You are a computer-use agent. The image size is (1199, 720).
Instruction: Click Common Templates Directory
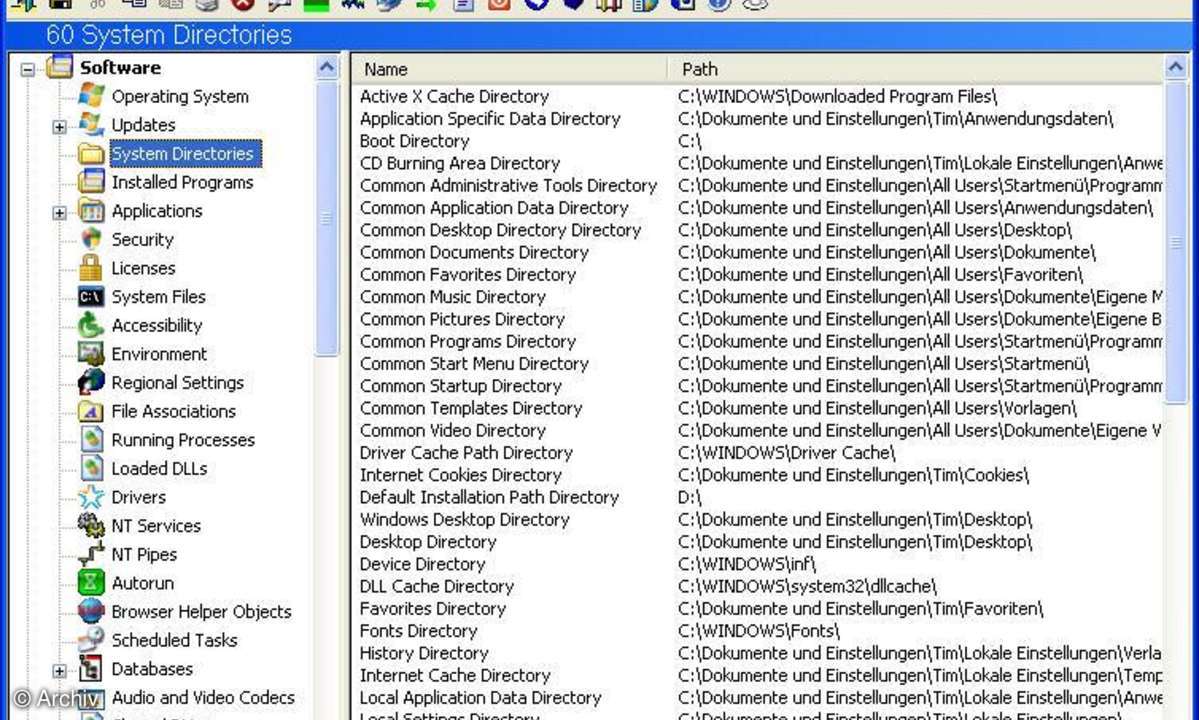click(x=471, y=407)
